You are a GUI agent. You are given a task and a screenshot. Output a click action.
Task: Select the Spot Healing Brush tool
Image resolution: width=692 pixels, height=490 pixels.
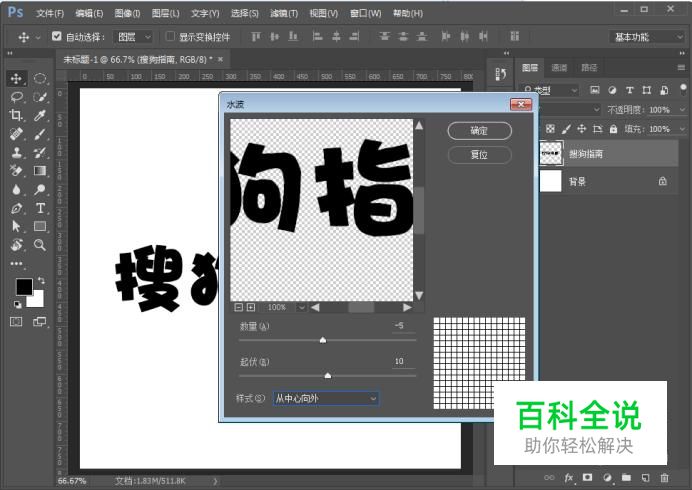click(16, 134)
